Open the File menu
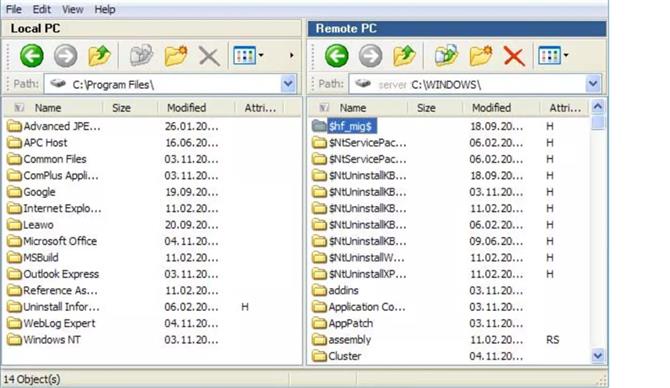 click(x=14, y=9)
